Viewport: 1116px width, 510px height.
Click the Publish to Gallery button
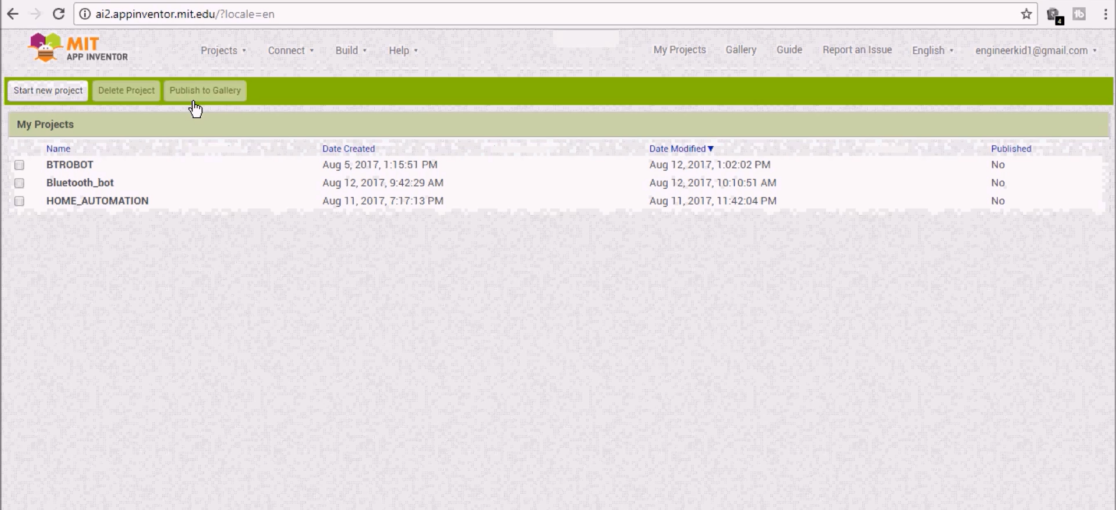[x=205, y=90]
